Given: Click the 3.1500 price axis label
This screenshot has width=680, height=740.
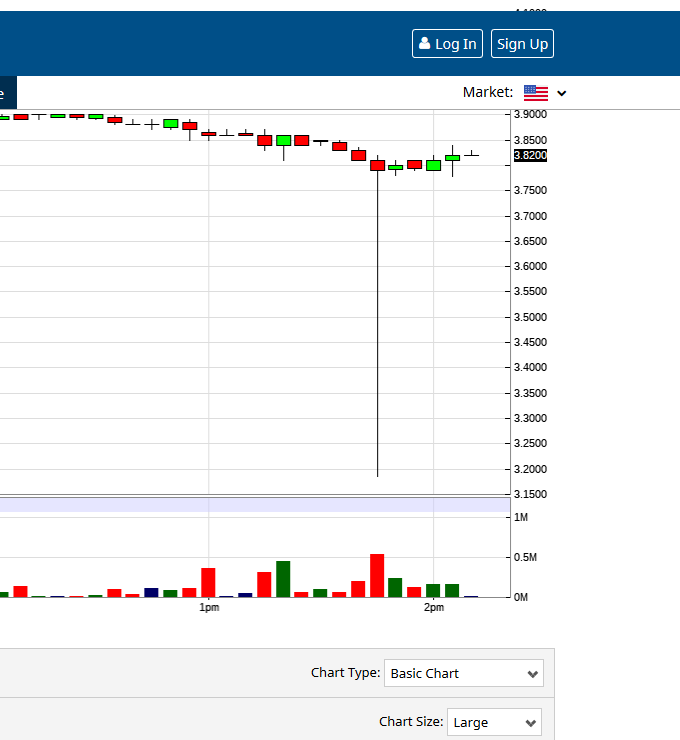Looking at the screenshot, I should (x=530, y=494).
